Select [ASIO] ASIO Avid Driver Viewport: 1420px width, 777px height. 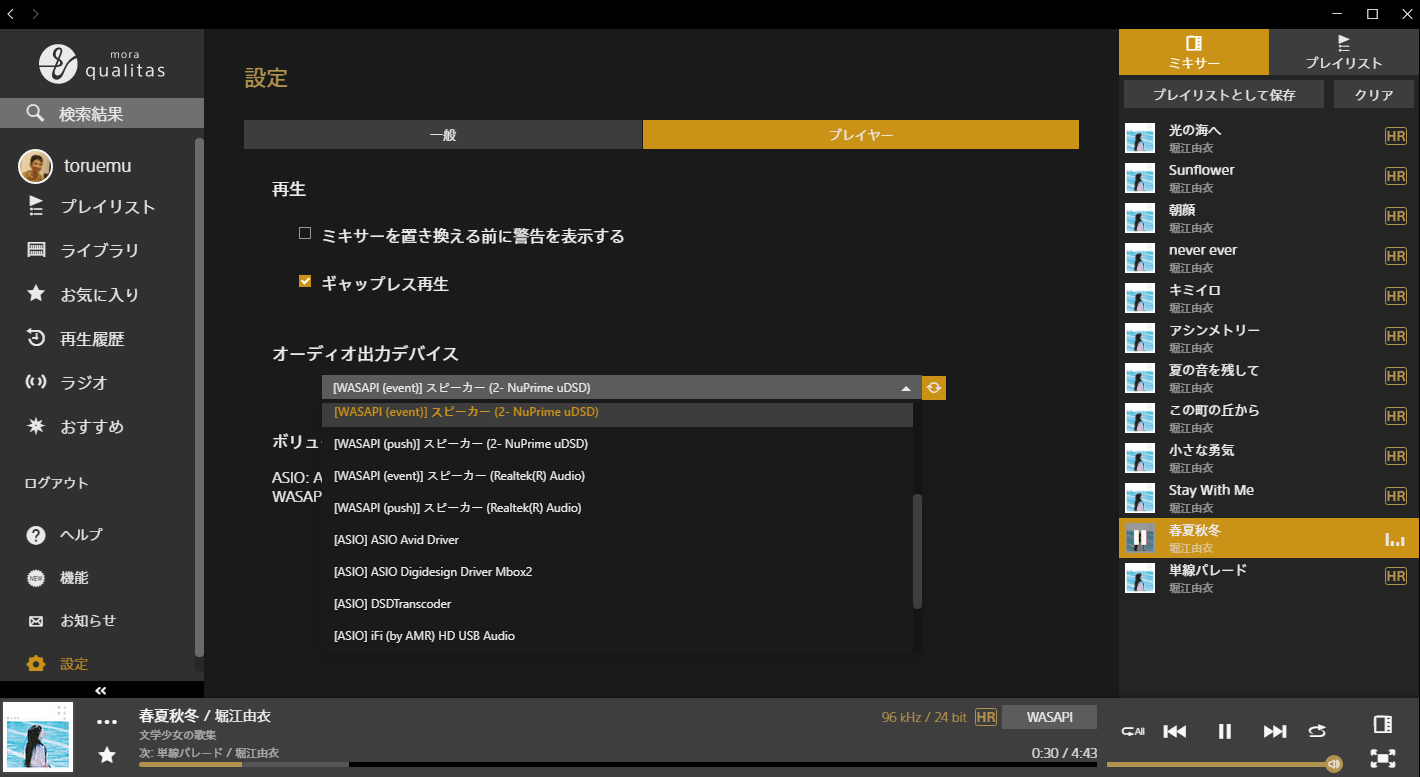click(x=617, y=540)
